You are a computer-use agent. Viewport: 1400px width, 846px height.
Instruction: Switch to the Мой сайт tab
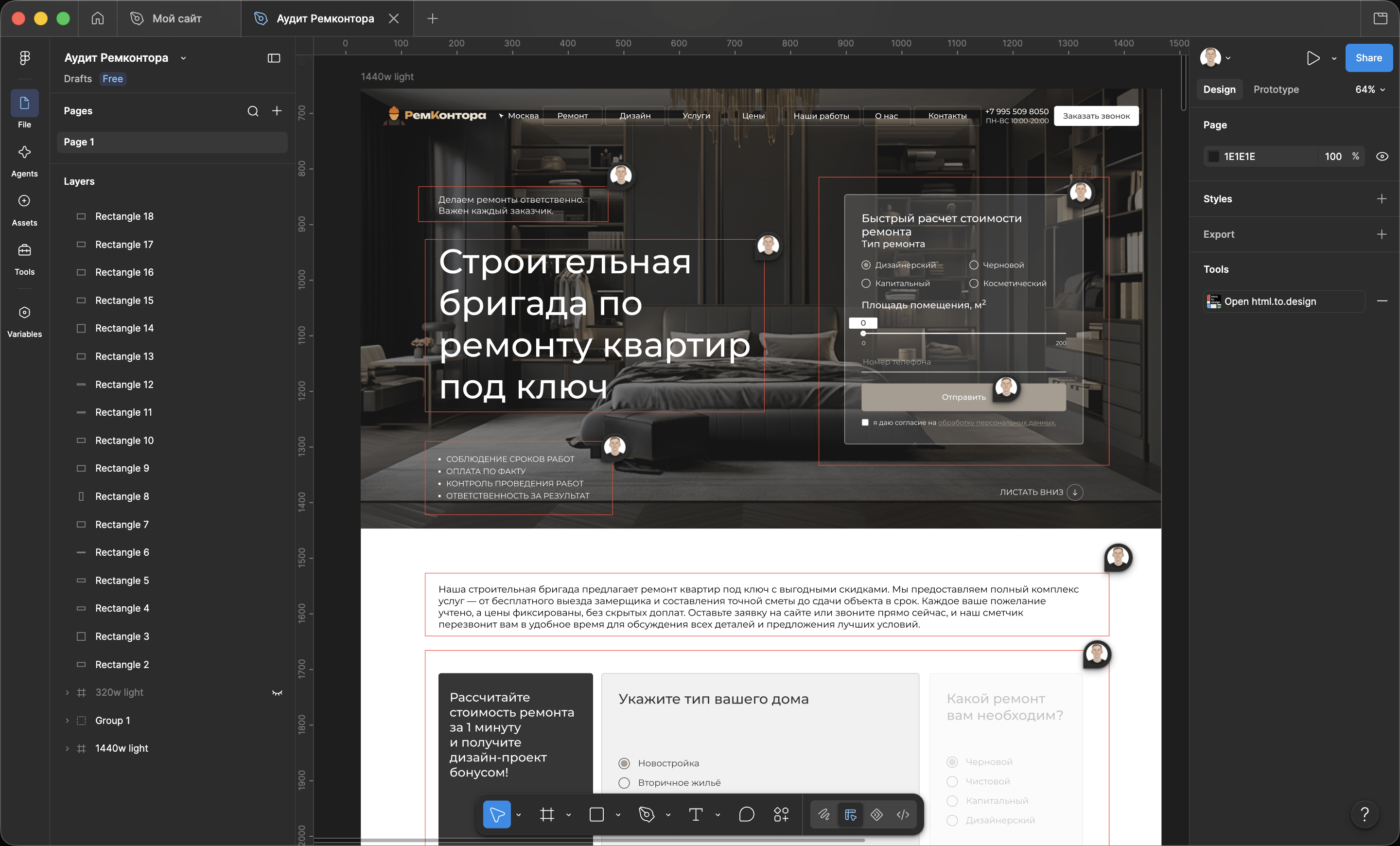tap(178, 19)
